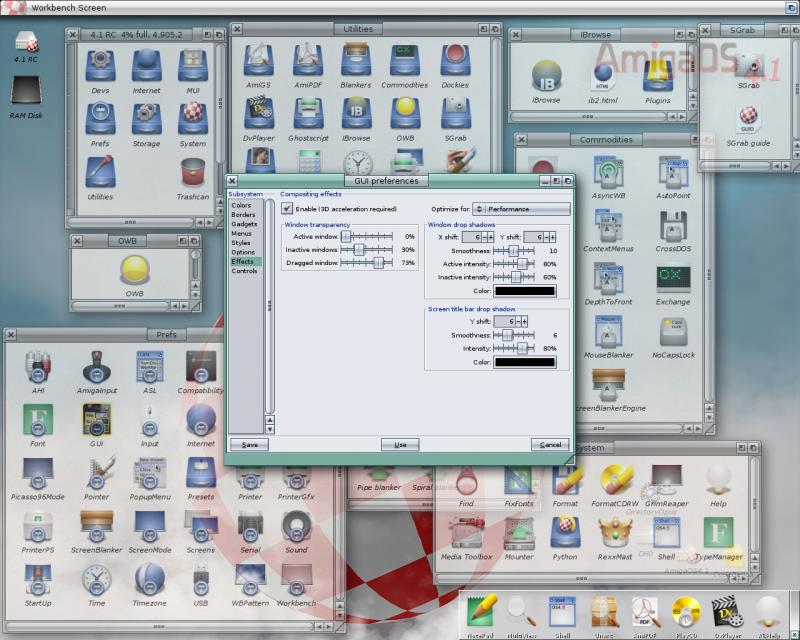The width and height of the screenshot is (800, 640).
Task: Open the RAM Disk desktop icon
Action: (x=27, y=93)
